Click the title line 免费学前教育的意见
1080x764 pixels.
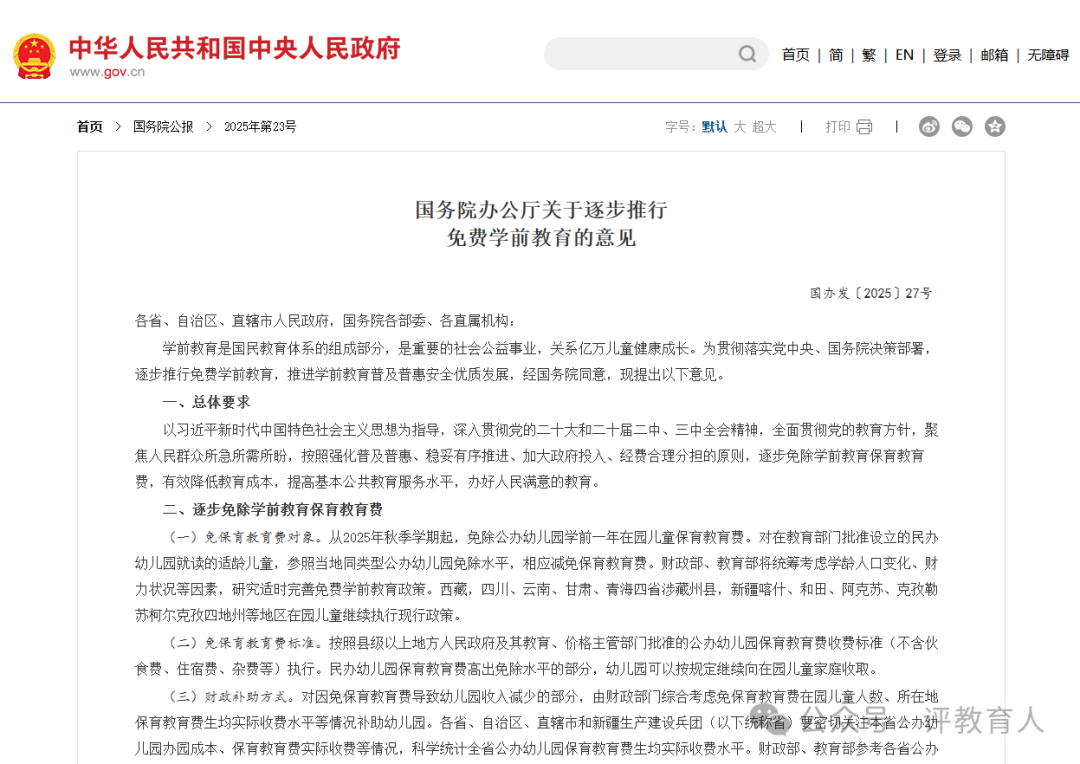point(541,238)
